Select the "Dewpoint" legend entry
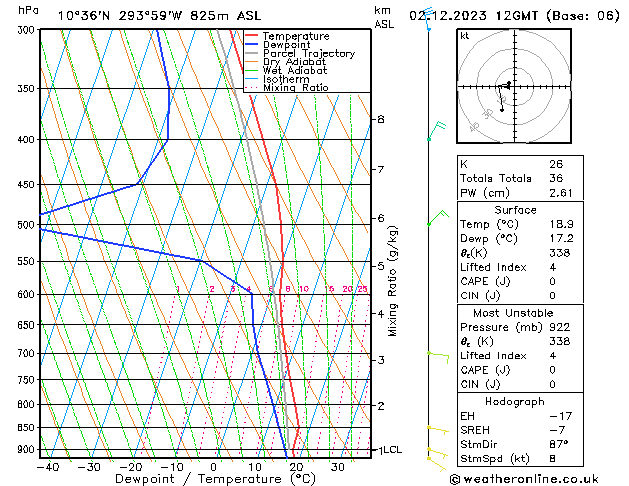This screenshot has height=486, width=629. click(286, 45)
